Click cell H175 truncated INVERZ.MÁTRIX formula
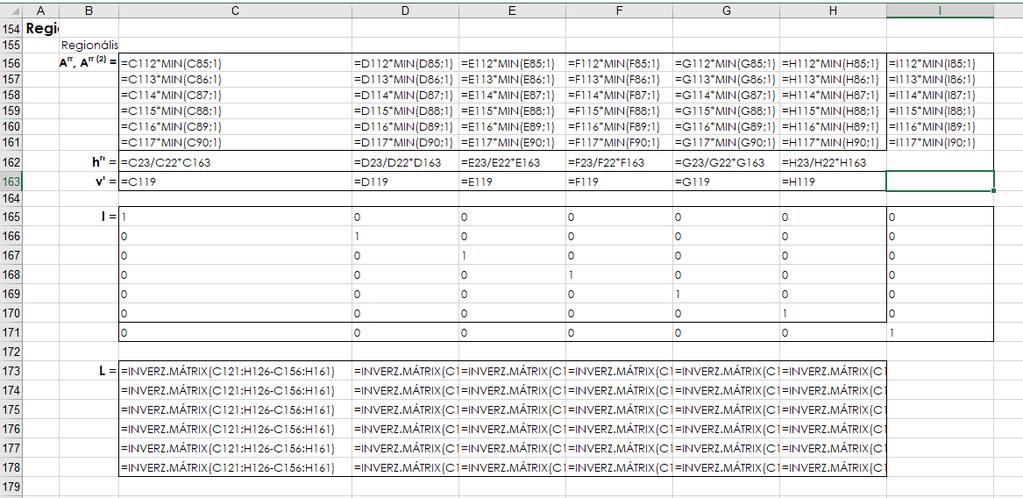 point(832,409)
